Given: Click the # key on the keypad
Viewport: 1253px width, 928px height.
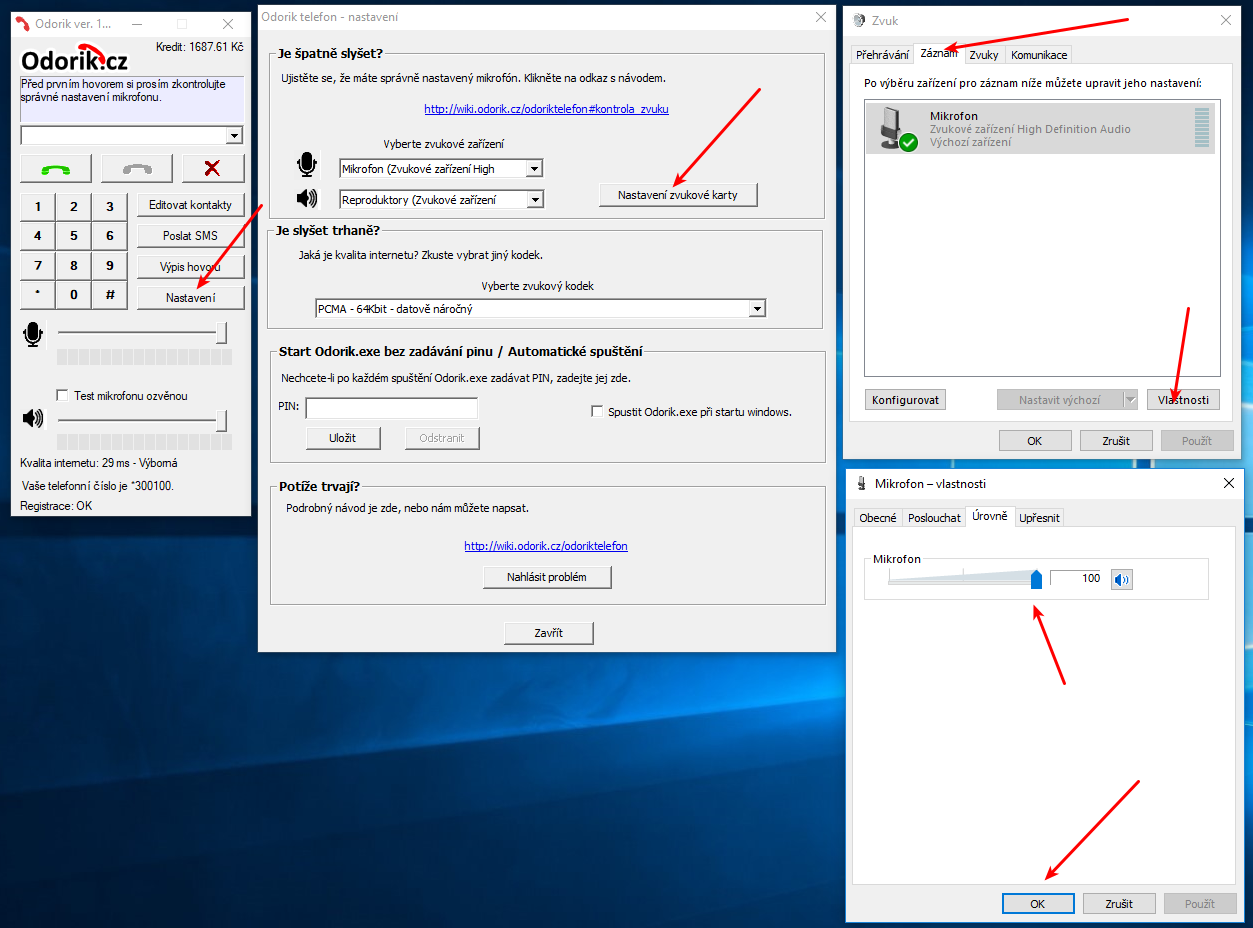Looking at the screenshot, I should click(110, 295).
